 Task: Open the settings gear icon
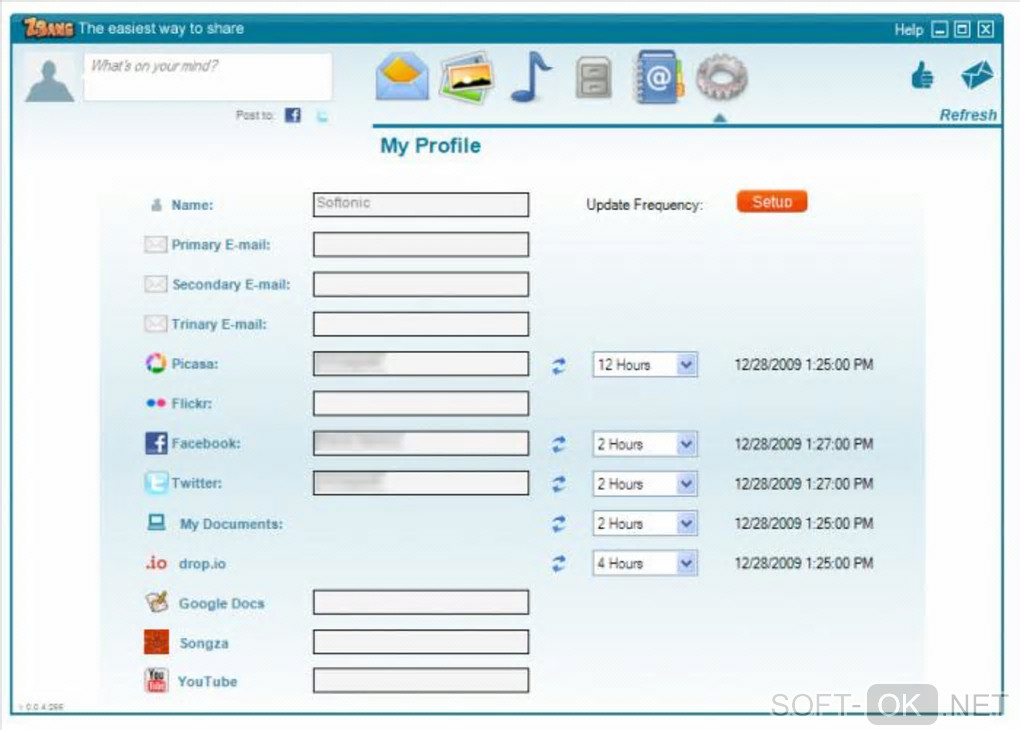tap(721, 77)
